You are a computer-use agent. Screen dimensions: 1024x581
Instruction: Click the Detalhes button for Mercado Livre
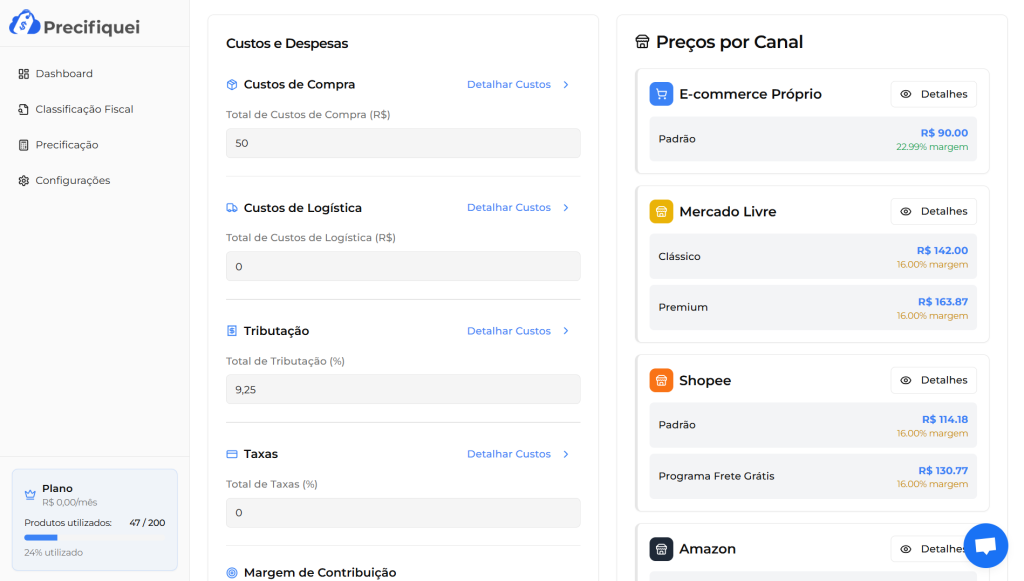click(x=933, y=211)
